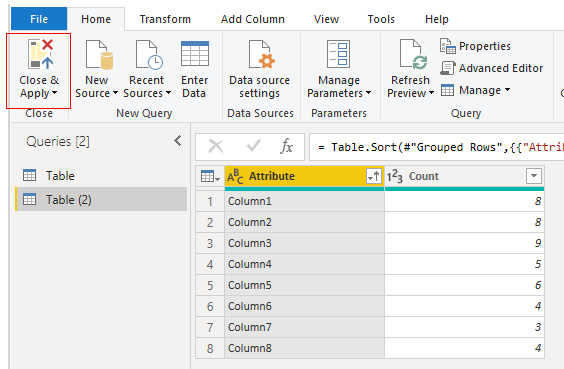Select row number 8 in the grid

[210, 348]
